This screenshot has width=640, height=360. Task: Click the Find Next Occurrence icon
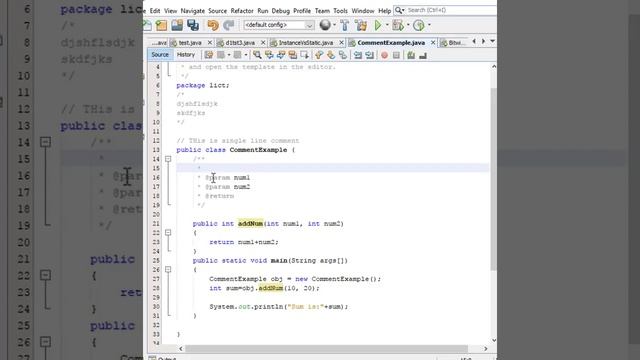point(281,55)
